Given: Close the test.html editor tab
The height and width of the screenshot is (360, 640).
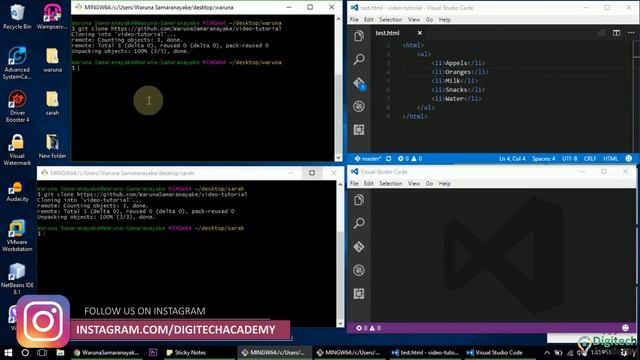Looking at the screenshot, I should [x=420, y=33].
